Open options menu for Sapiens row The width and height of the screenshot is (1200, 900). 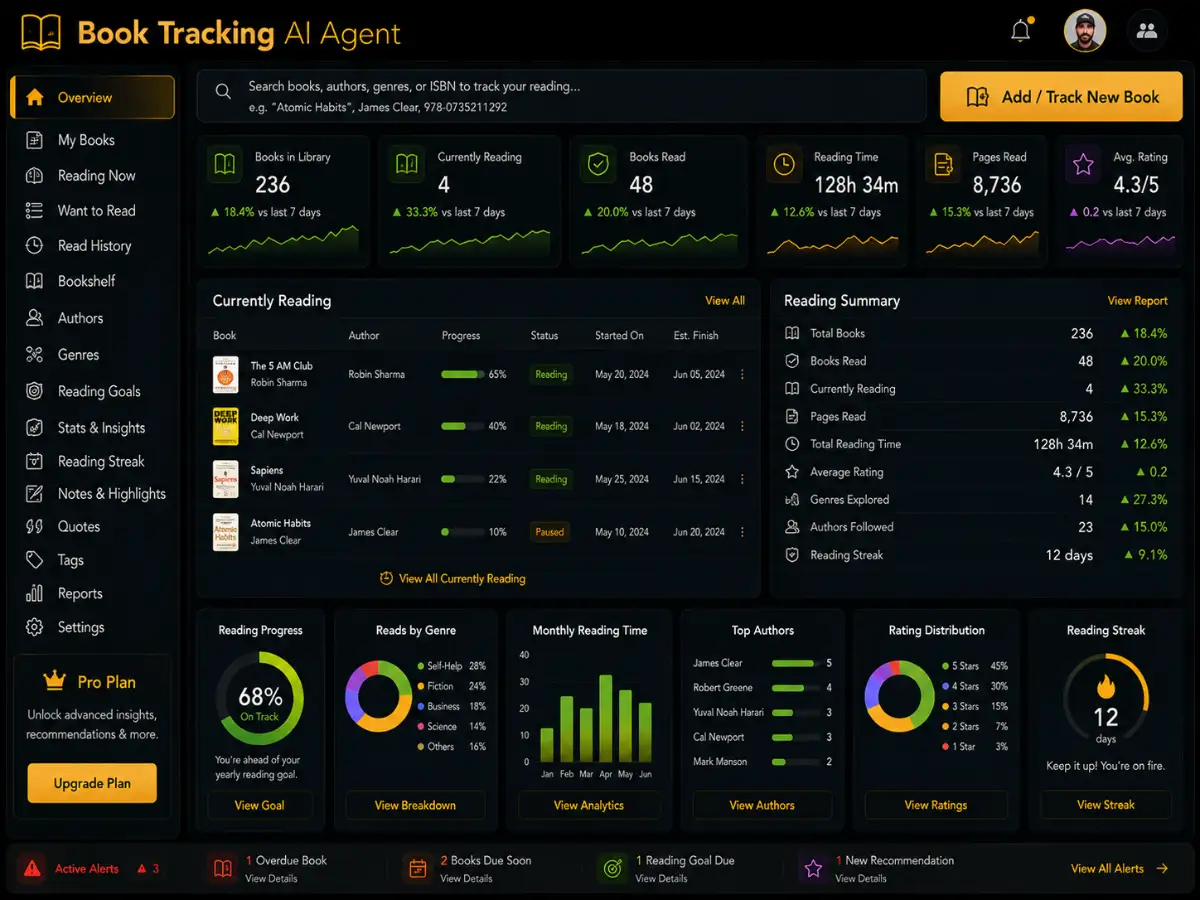coord(742,479)
